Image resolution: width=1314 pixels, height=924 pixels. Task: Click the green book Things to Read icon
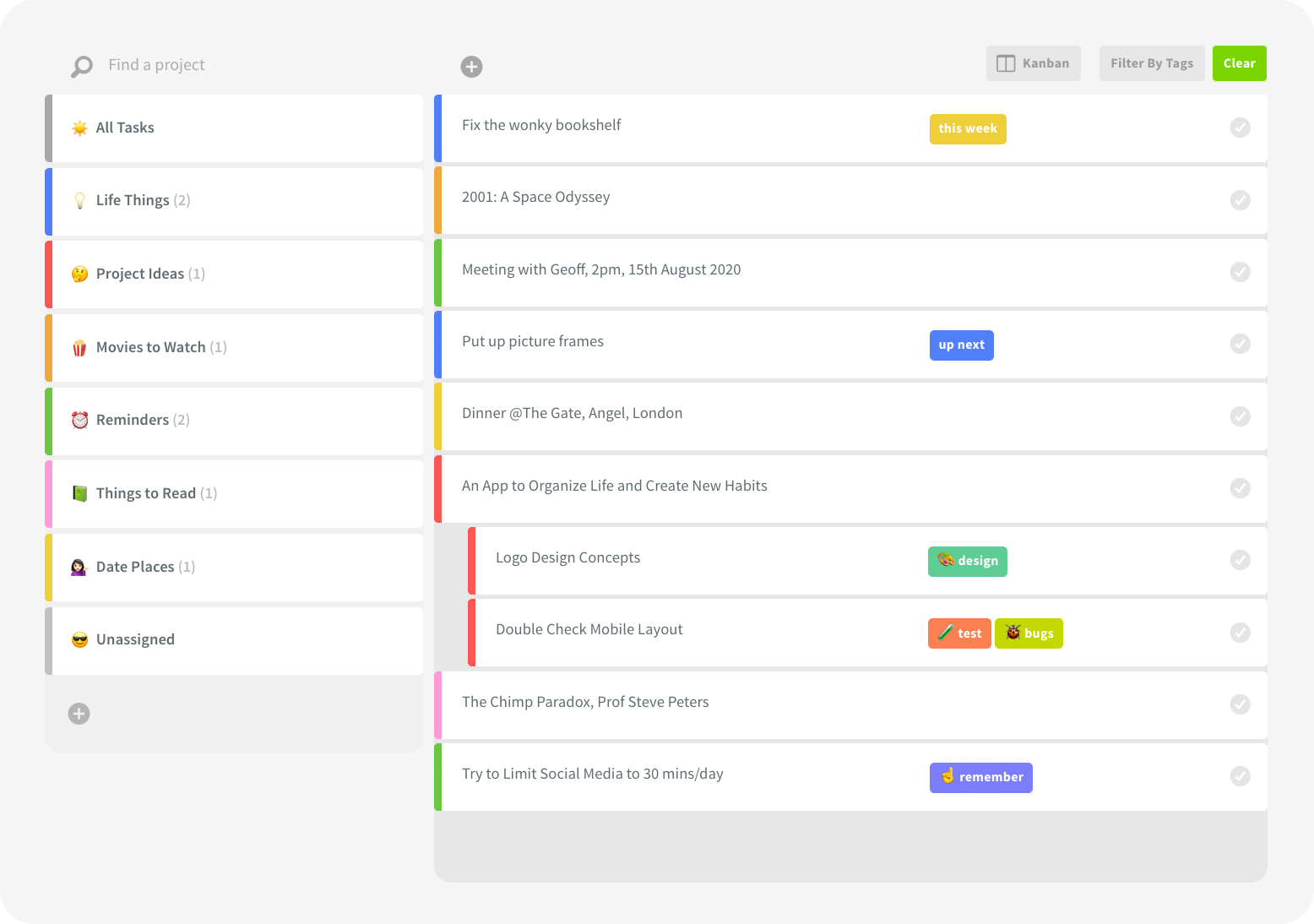tap(79, 493)
